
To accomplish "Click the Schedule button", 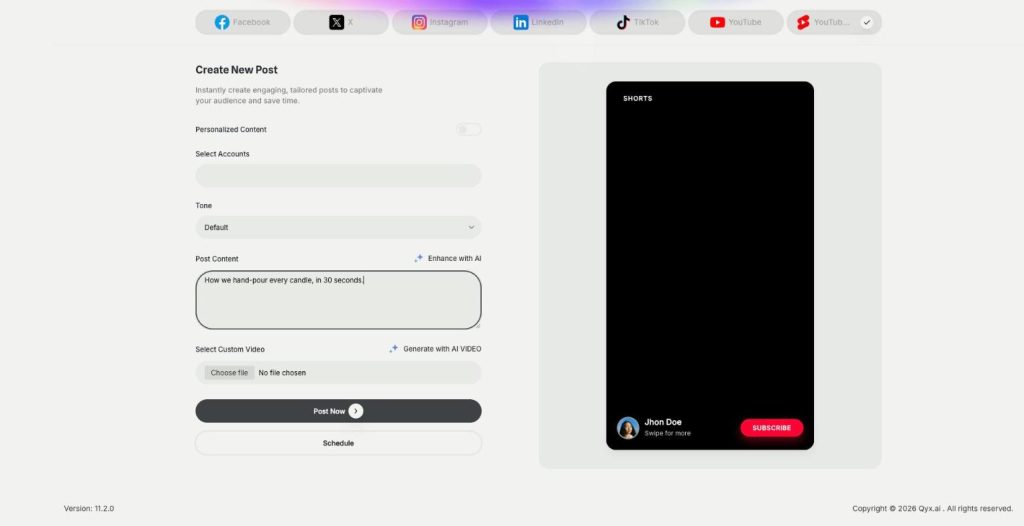I will [338, 443].
